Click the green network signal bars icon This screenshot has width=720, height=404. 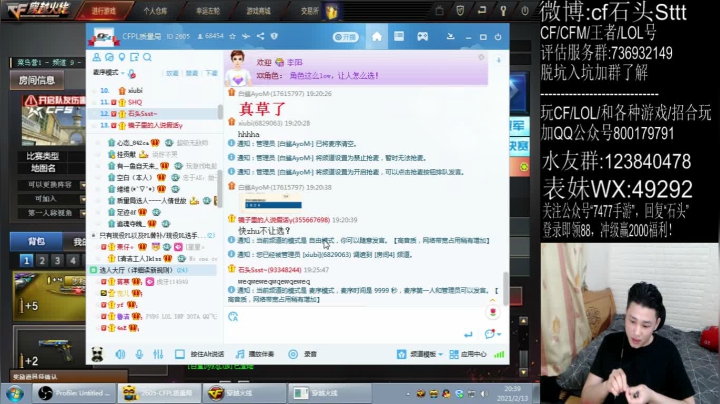(499, 354)
